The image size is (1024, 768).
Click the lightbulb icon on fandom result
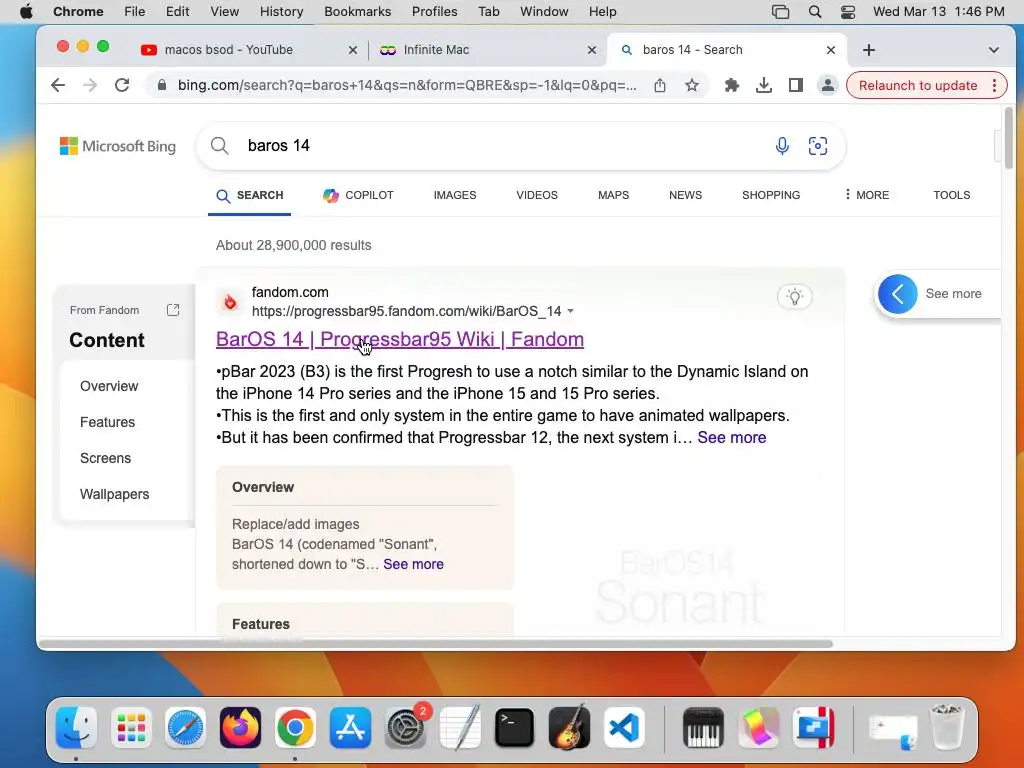(794, 297)
